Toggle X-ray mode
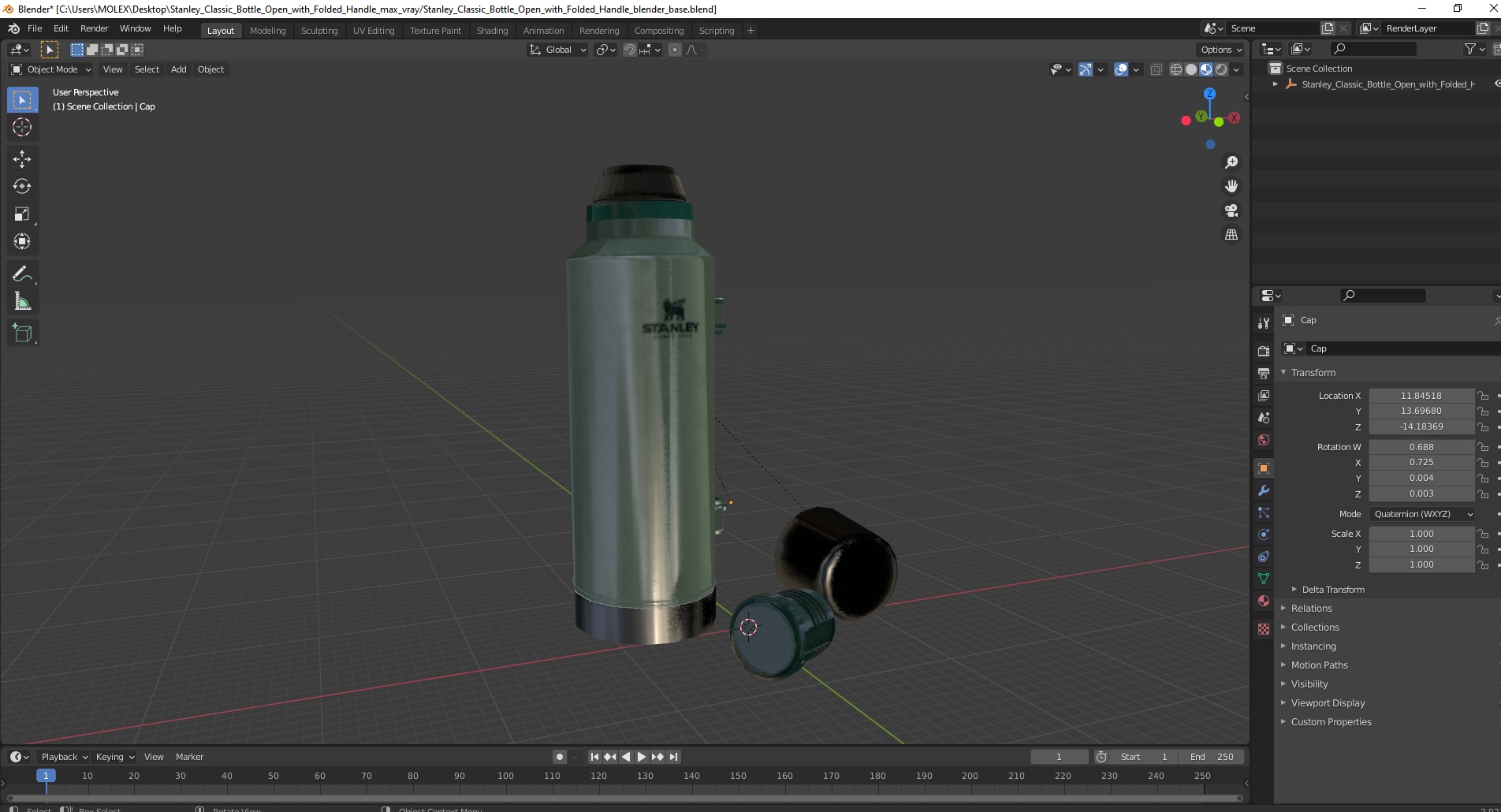Image resolution: width=1501 pixels, height=812 pixels. (x=1156, y=69)
